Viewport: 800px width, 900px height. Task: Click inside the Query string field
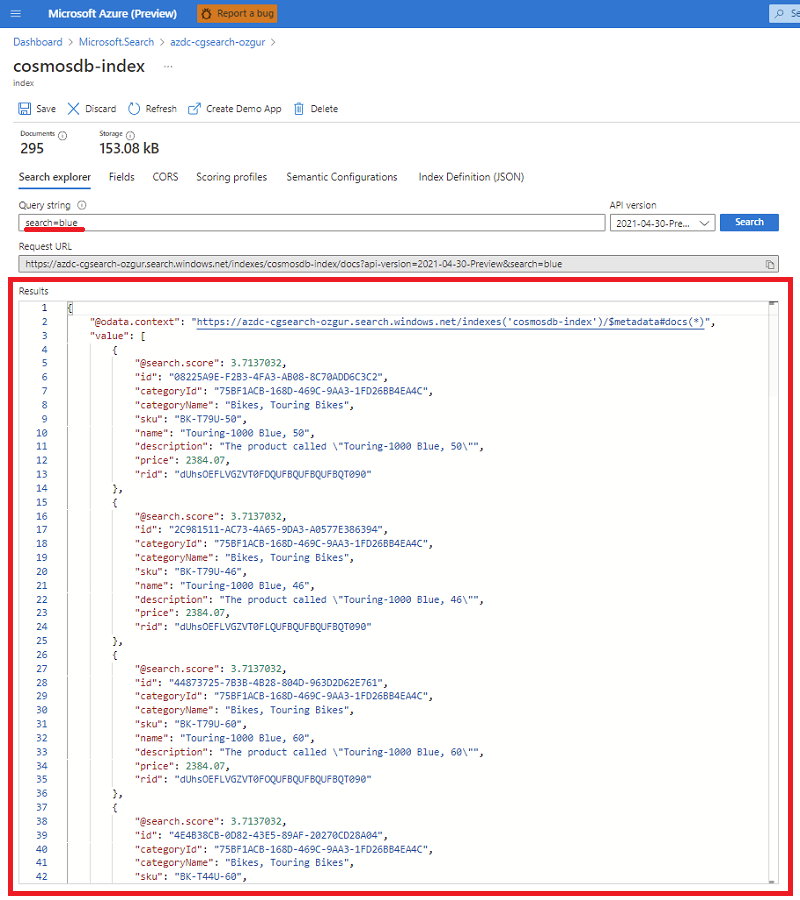click(x=300, y=222)
